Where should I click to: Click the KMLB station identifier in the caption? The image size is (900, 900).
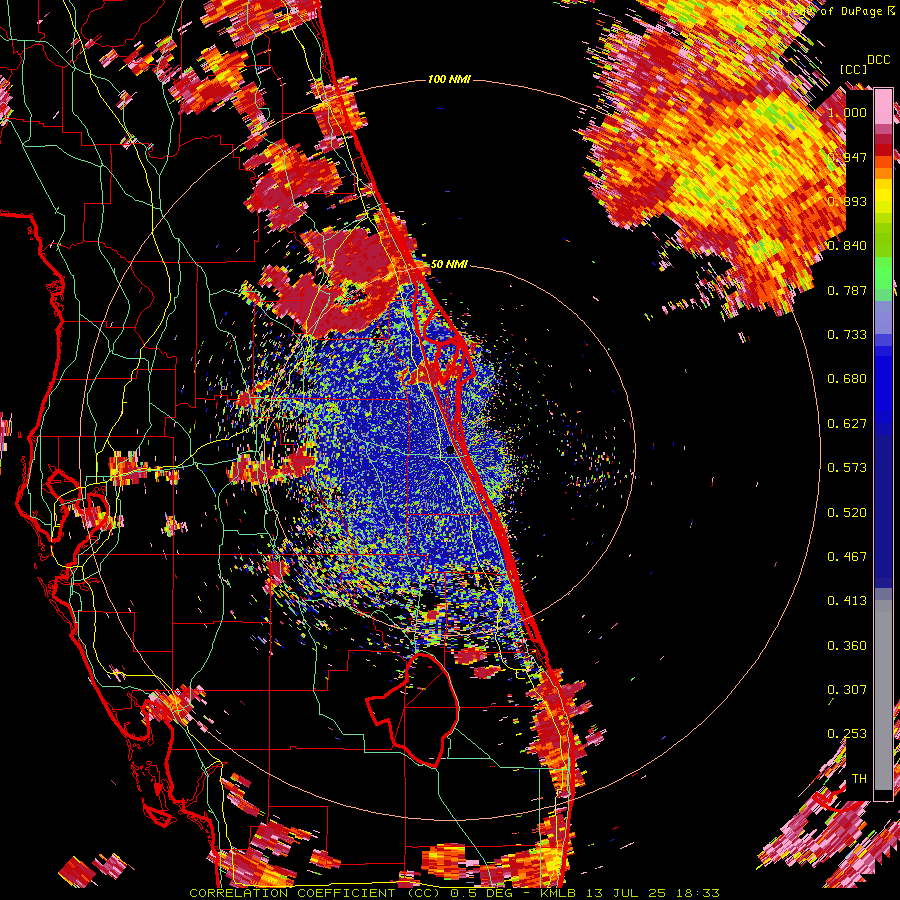coord(557,893)
